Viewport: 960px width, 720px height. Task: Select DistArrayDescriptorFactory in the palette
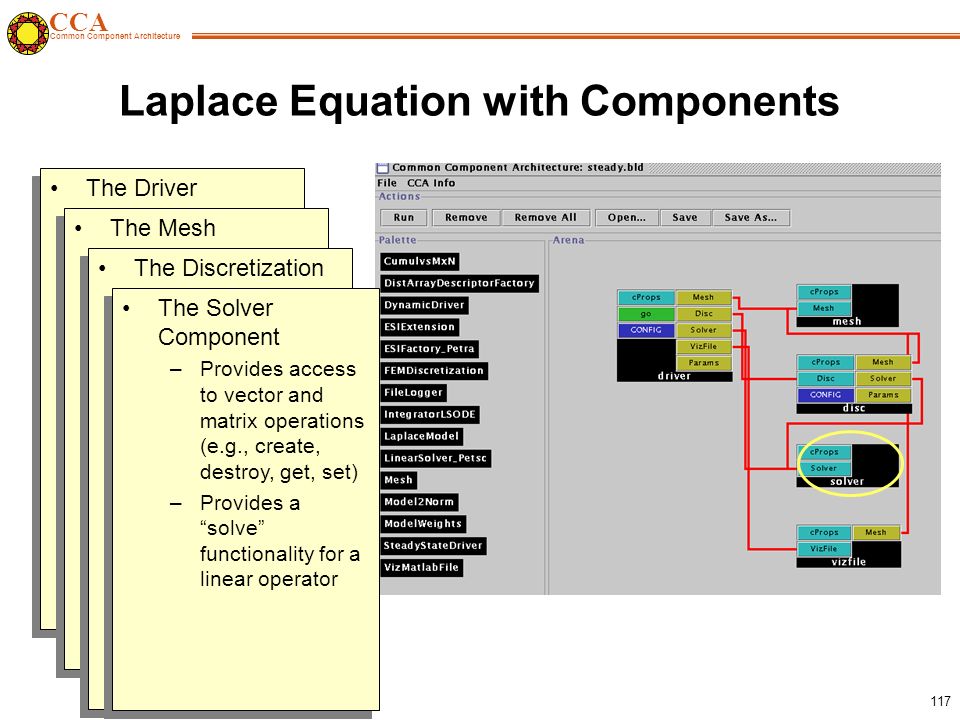[459, 283]
